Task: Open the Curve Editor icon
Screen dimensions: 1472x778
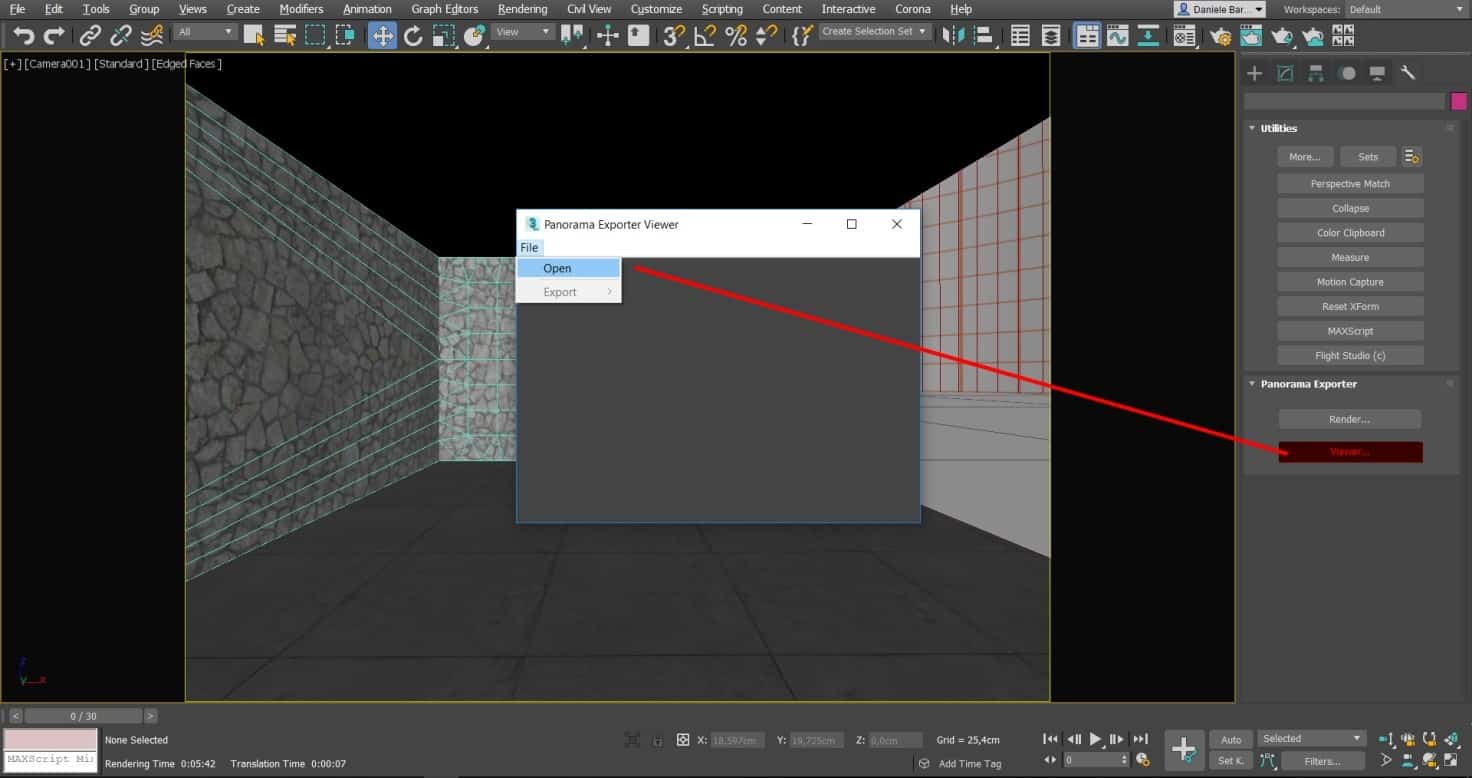Action: pyautogui.click(x=1117, y=35)
